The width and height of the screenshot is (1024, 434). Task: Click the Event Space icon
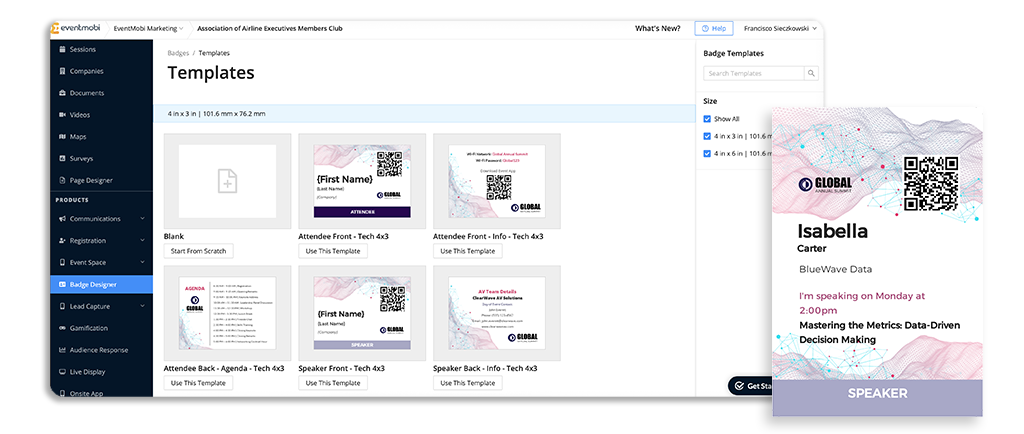point(62,262)
